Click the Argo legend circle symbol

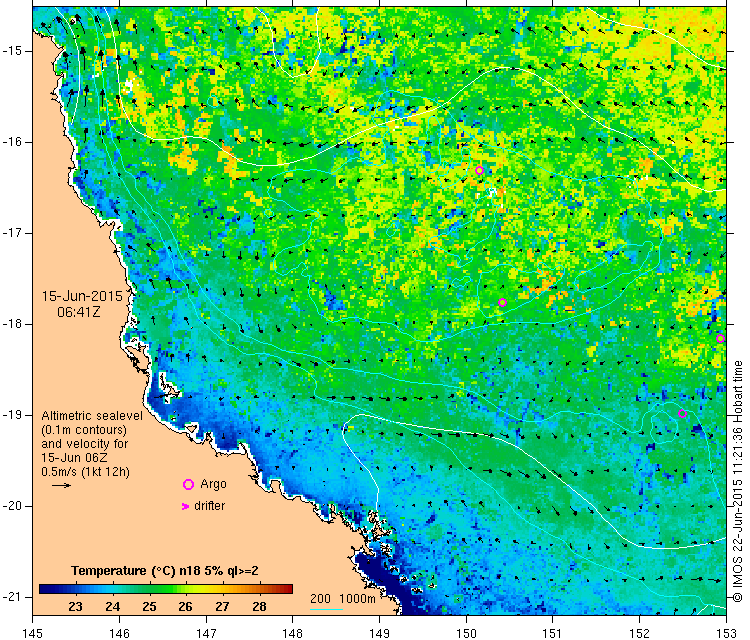[188, 485]
